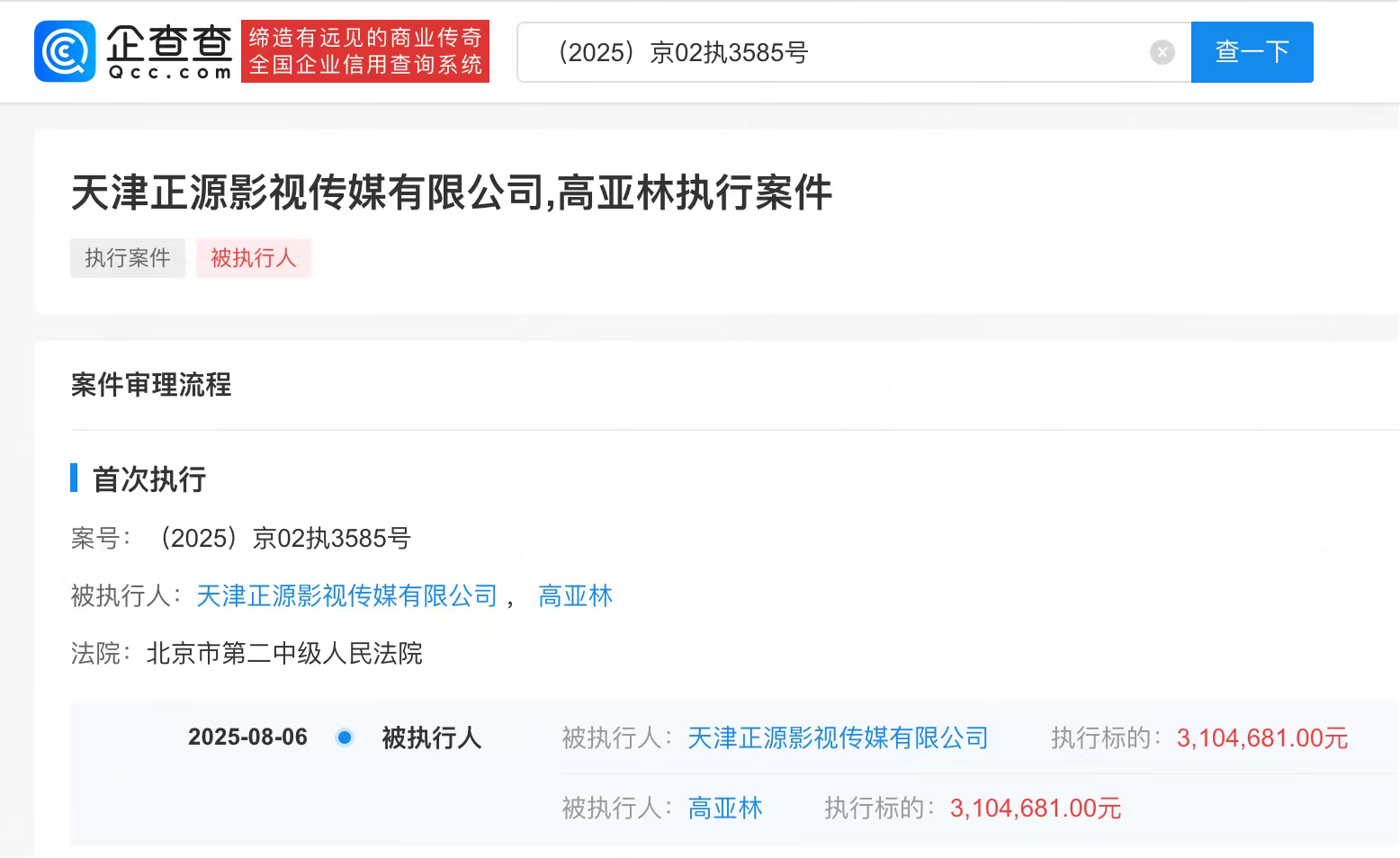Click the blue timeline dot next to 2025-08-06
Viewport: 1400px width, 858px height.
coord(345,737)
